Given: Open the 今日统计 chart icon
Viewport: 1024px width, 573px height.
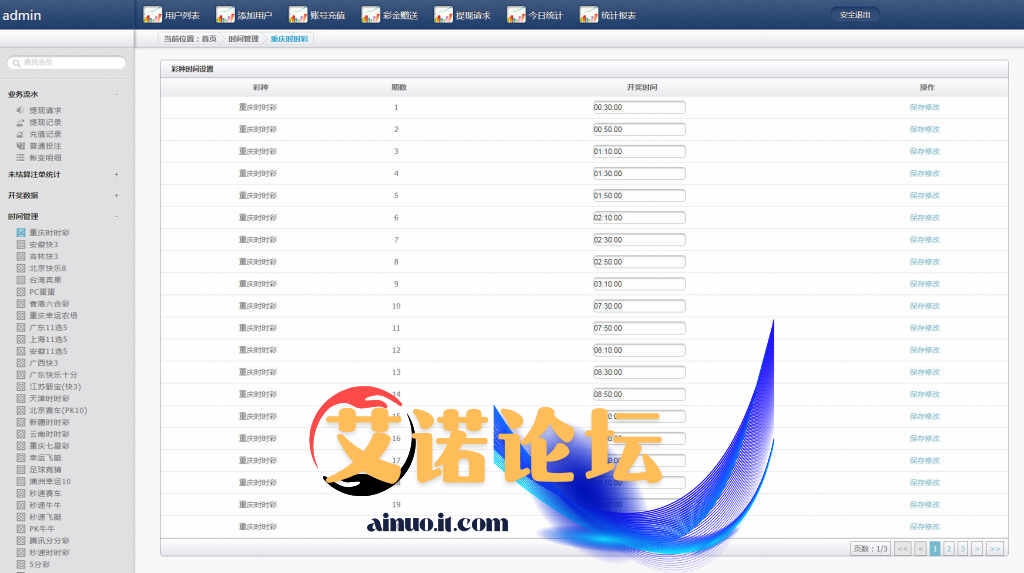Looking at the screenshot, I should [x=516, y=14].
